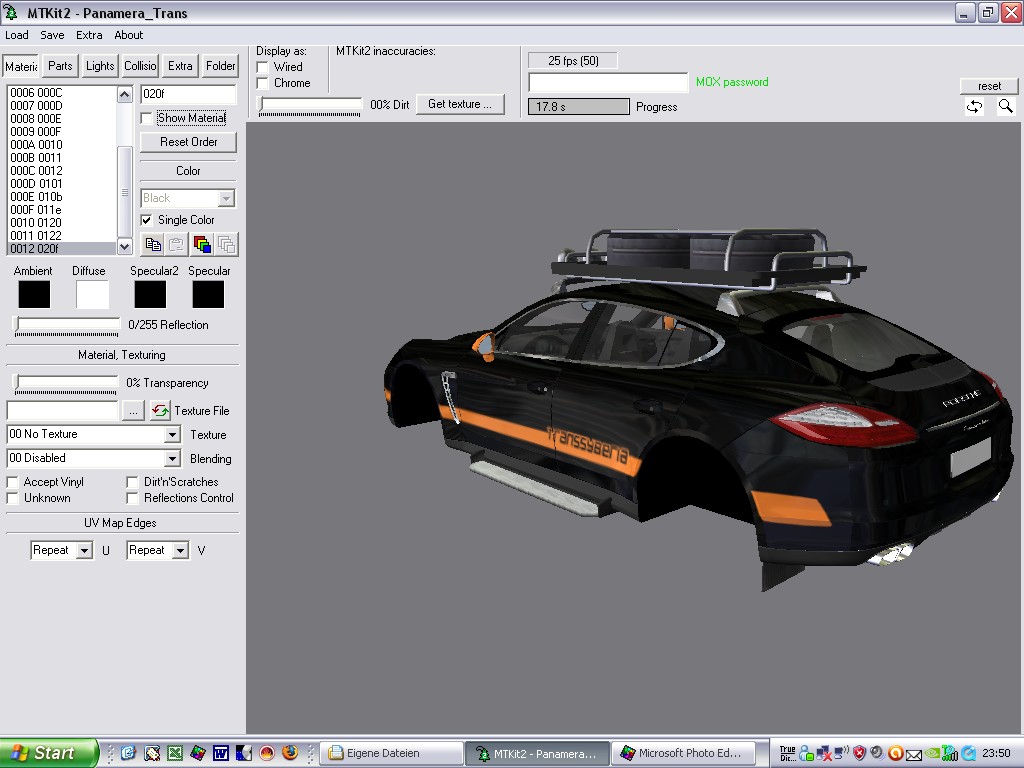Screen dimensions: 1024x768
Task: Switch to Eigene Dateien taskbar window
Action: click(x=392, y=753)
